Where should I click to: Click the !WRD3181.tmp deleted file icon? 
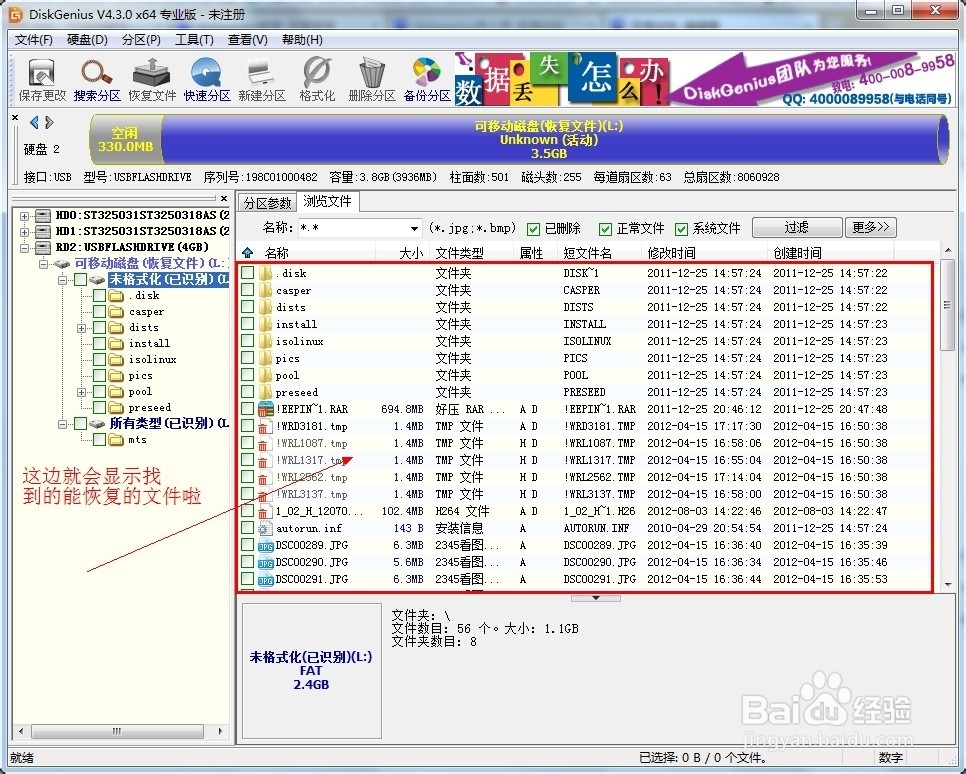coord(263,426)
